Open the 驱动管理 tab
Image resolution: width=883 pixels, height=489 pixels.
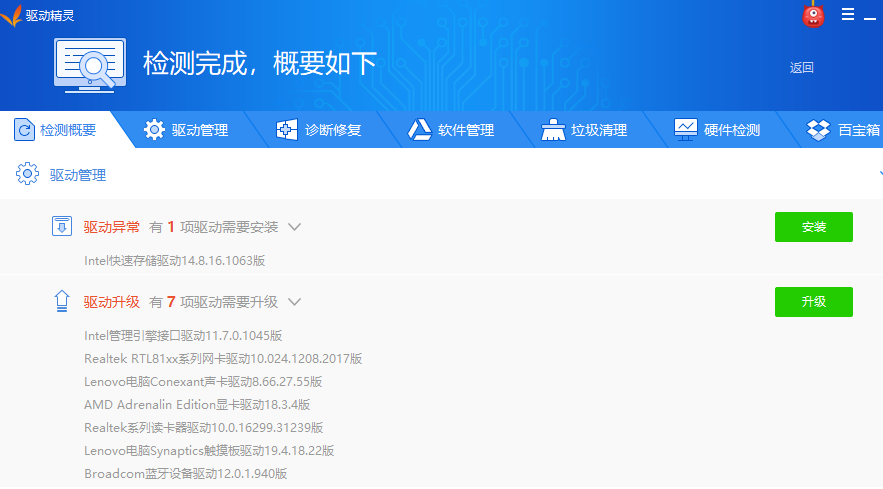[187, 130]
